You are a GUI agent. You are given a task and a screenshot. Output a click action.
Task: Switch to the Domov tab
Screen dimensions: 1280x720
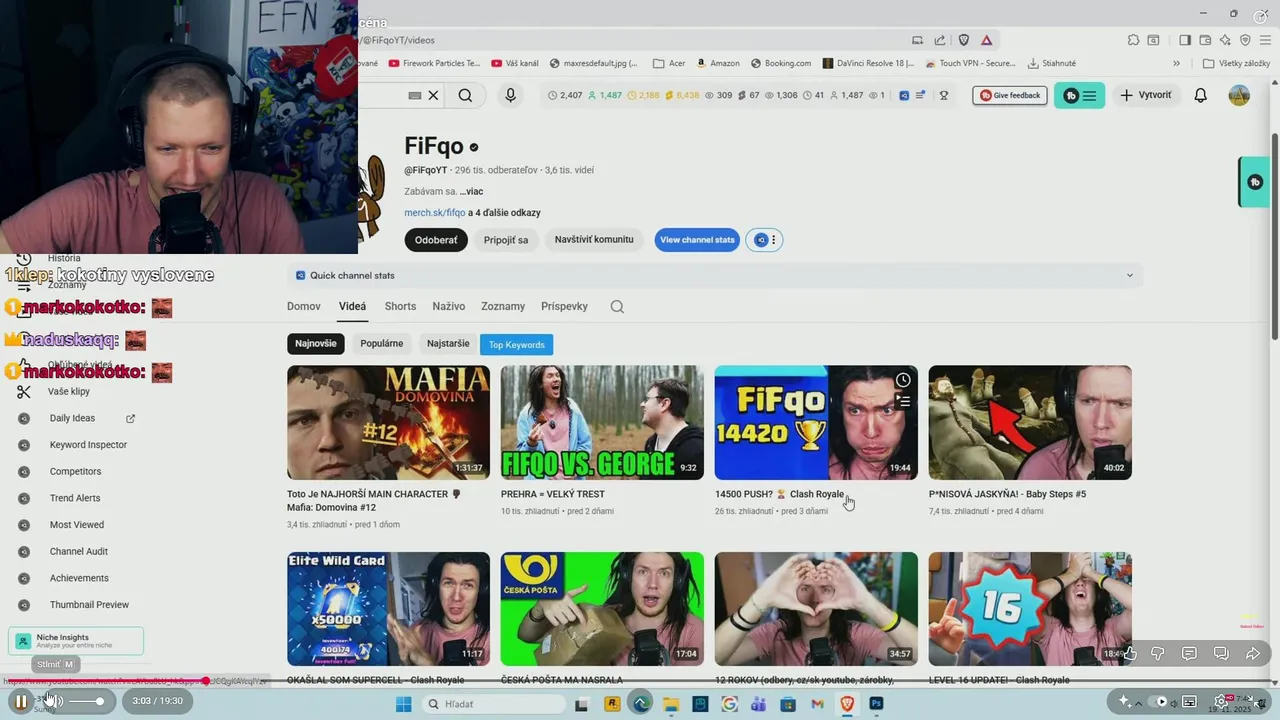pyautogui.click(x=304, y=306)
